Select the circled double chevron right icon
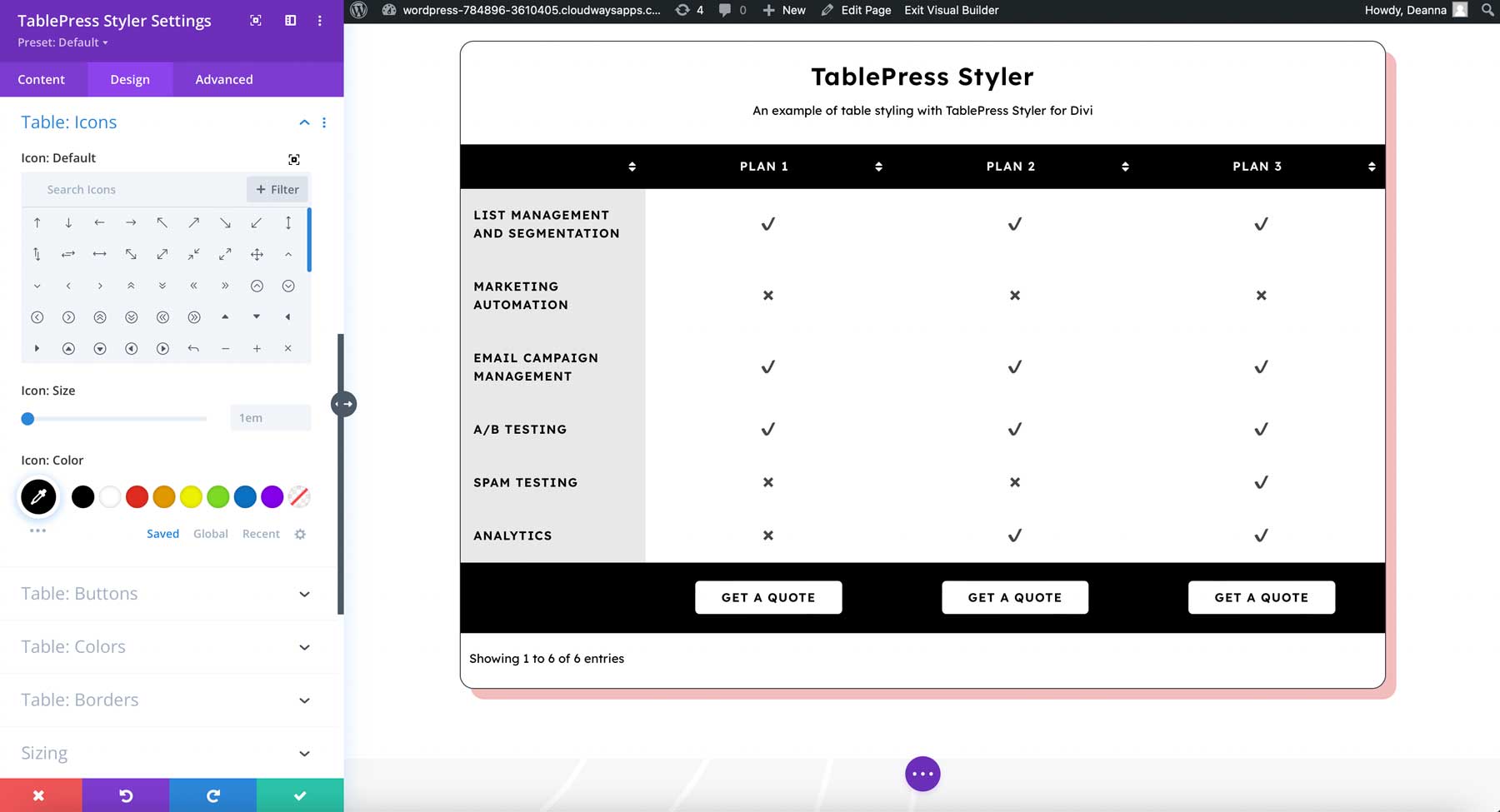Screen dimensions: 1500x812 194,317
